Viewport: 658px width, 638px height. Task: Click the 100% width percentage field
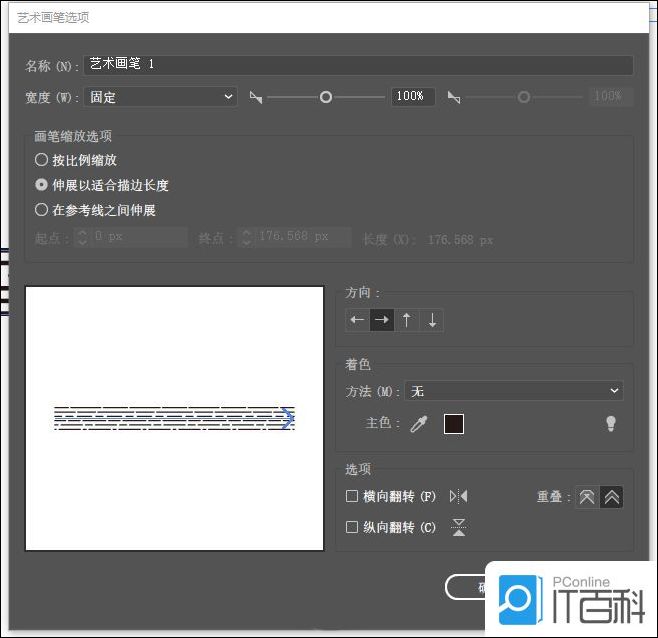pyautogui.click(x=411, y=97)
